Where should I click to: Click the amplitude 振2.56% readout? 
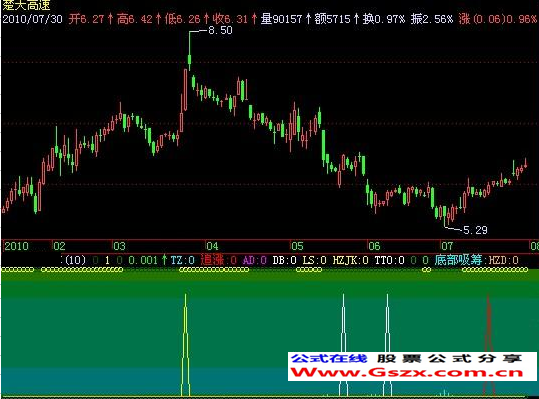click(x=431, y=19)
